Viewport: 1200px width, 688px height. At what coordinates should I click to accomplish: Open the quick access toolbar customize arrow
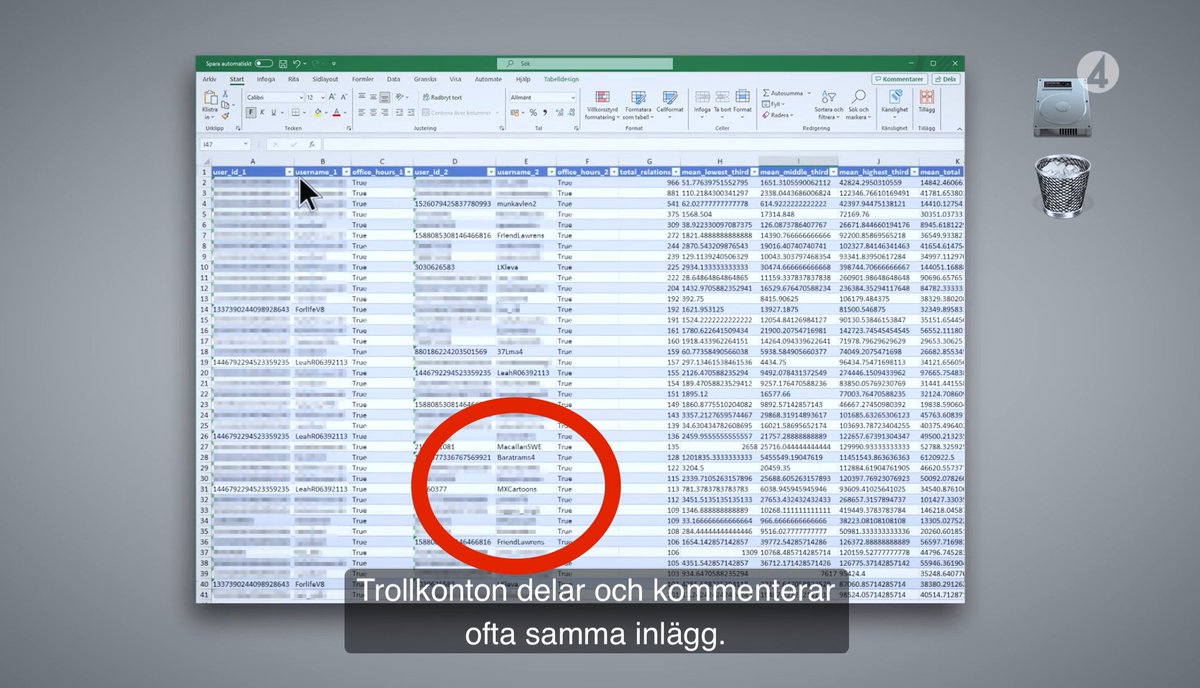click(334, 64)
